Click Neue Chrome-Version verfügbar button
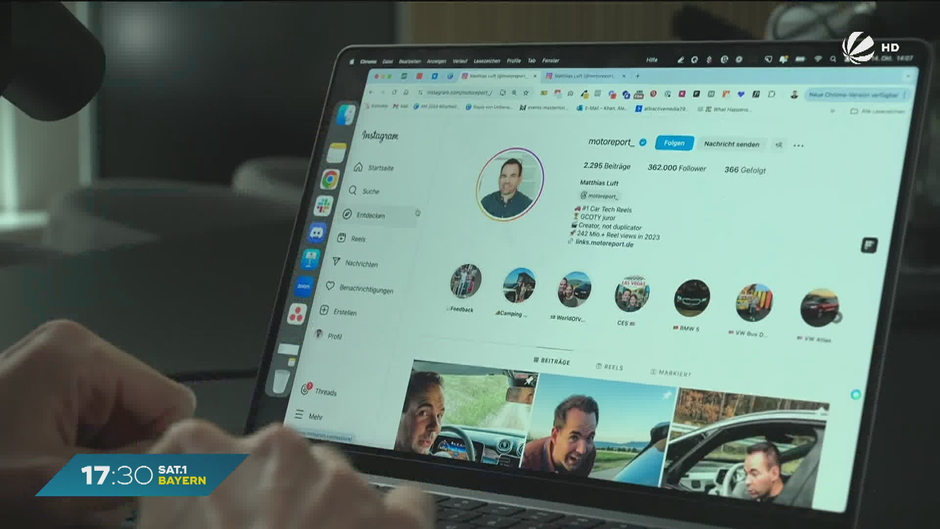Viewport: 940px width, 529px height. click(857, 95)
